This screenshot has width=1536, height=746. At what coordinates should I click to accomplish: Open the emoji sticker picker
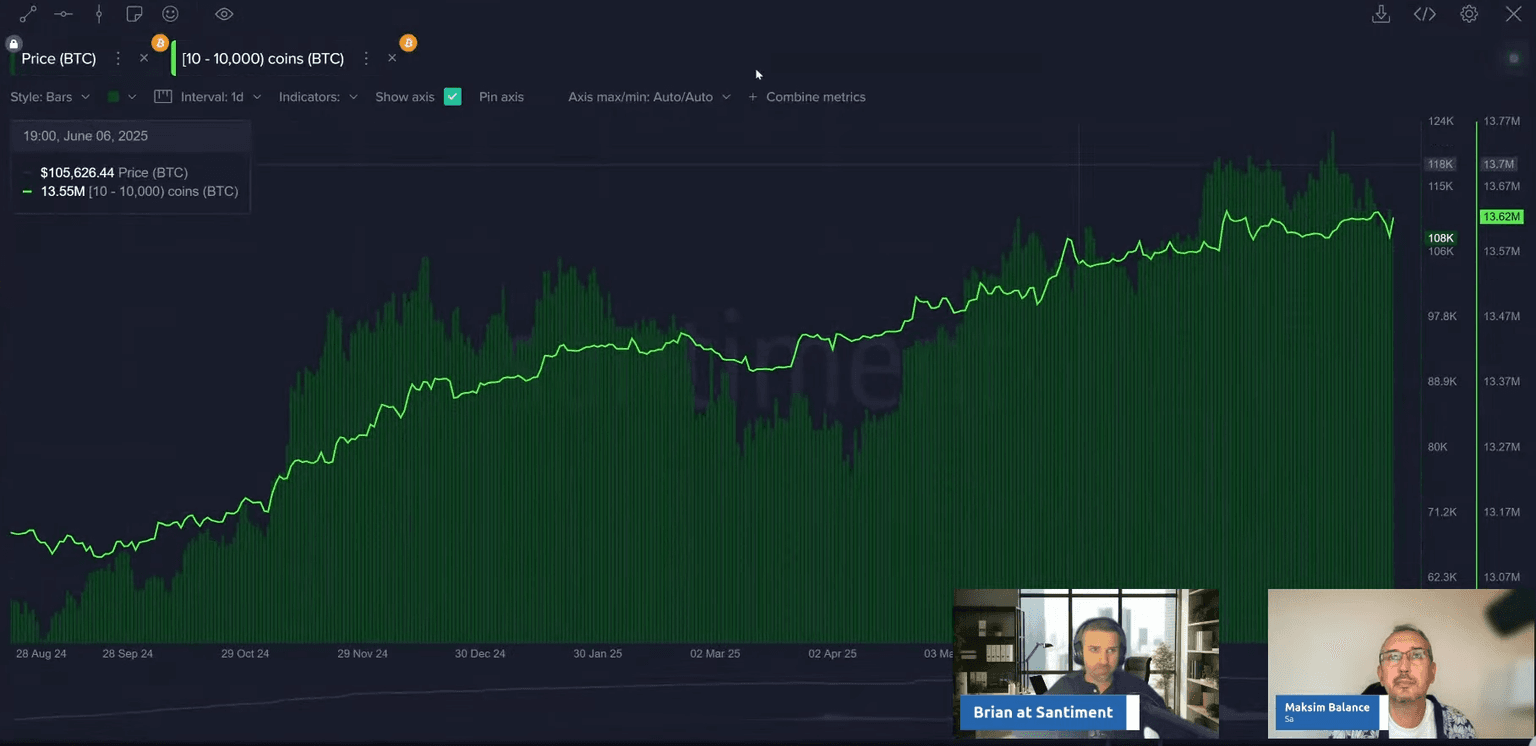point(171,14)
